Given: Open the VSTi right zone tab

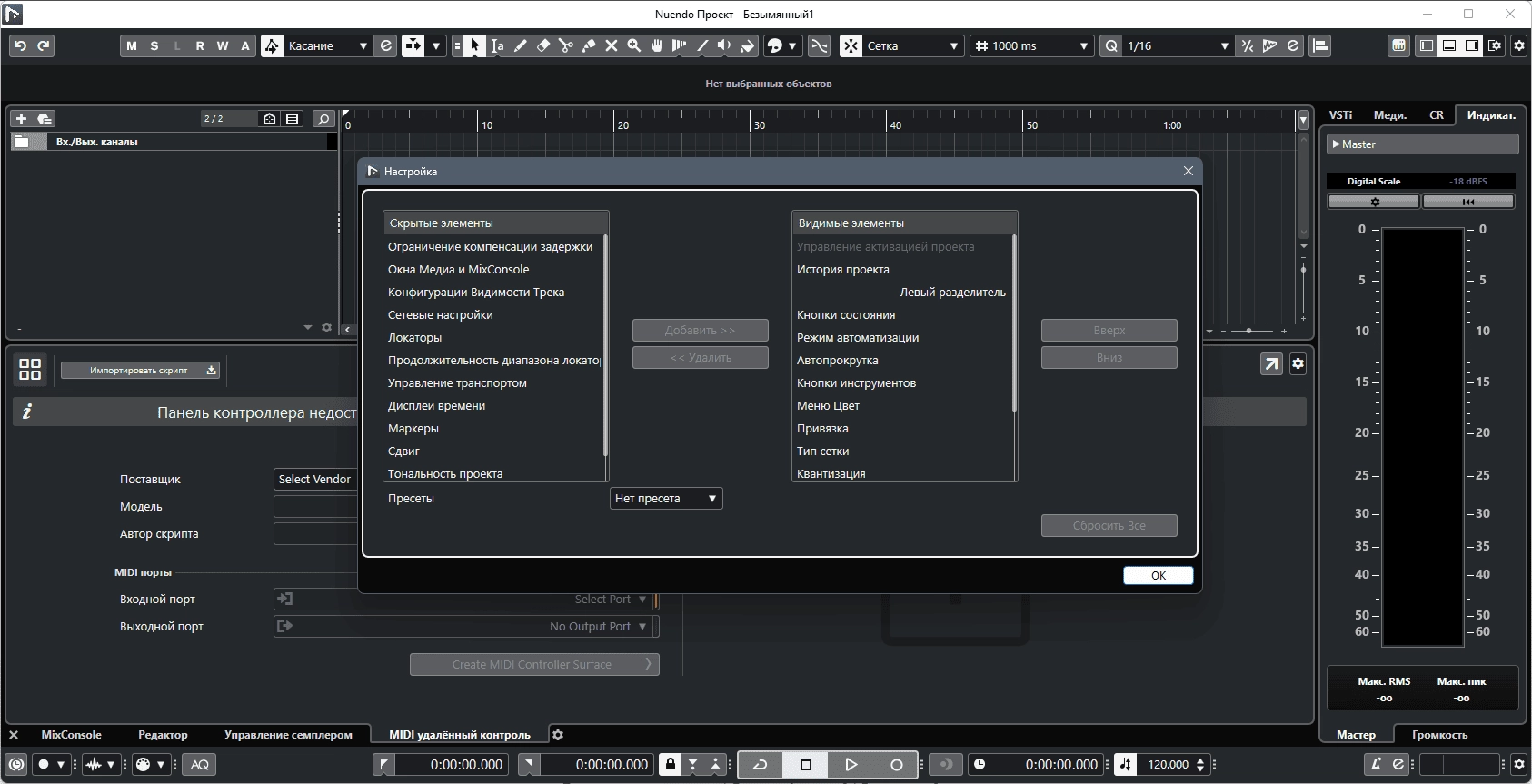Looking at the screenshot, I should click(1340, 114).
